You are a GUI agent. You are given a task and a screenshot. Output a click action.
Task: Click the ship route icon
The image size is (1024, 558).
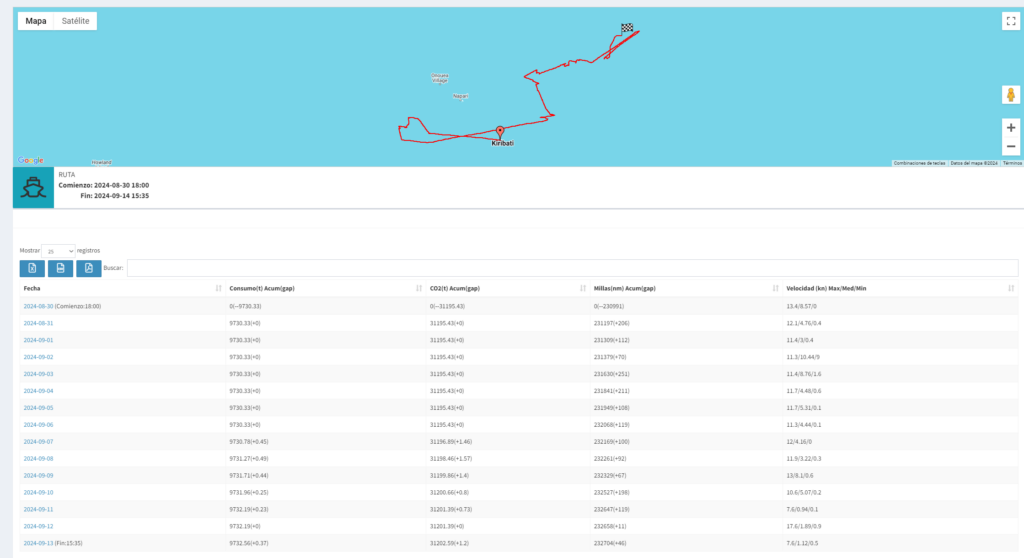click(34, 187)
